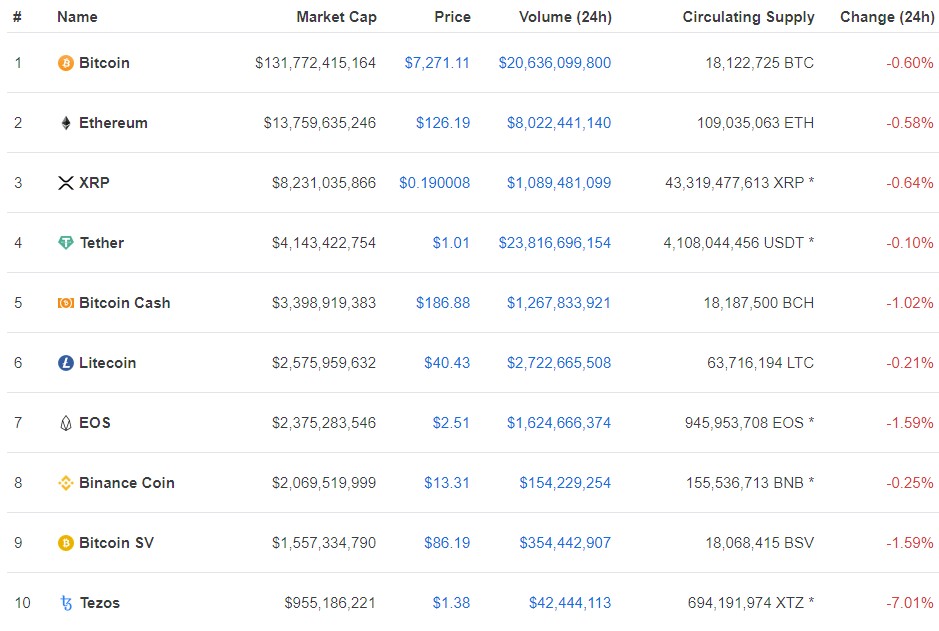This screenshot has width=939, height=631.
Task: Click Binance Coin volume $154,229,254
Action: 565,483
